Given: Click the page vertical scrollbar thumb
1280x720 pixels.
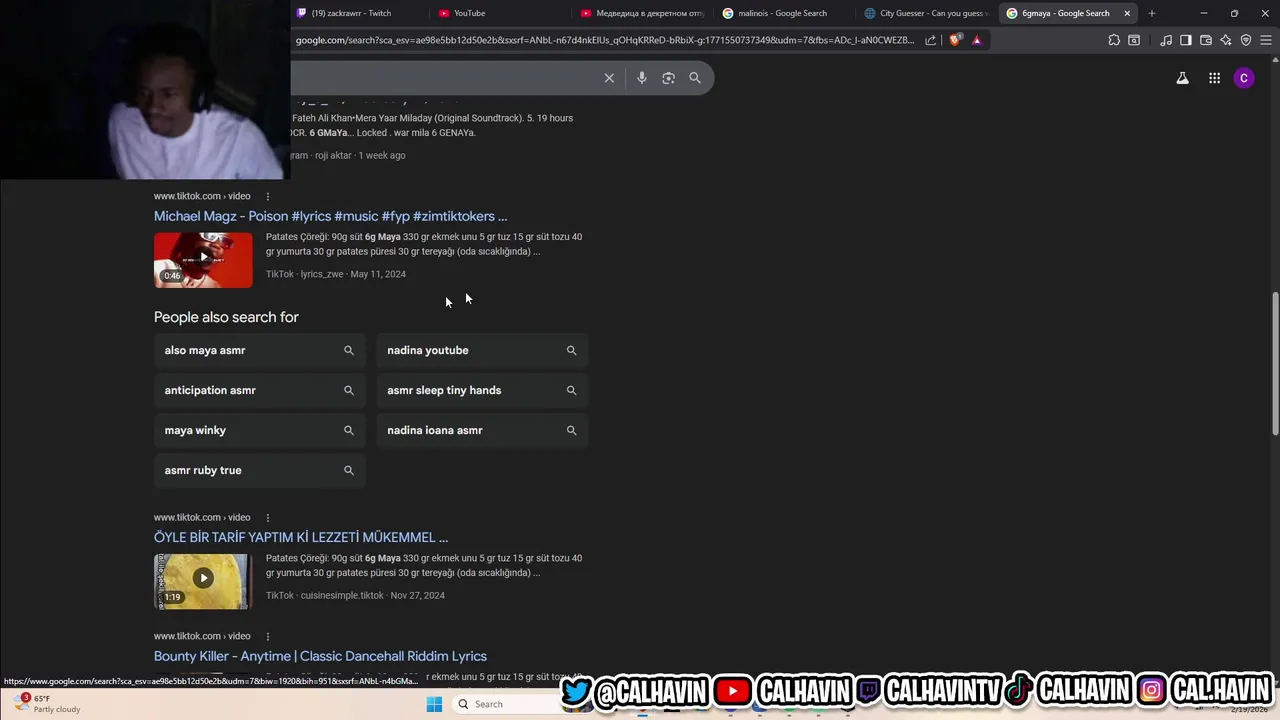Looking at the screenshot, I should (x=1275, y=363).
